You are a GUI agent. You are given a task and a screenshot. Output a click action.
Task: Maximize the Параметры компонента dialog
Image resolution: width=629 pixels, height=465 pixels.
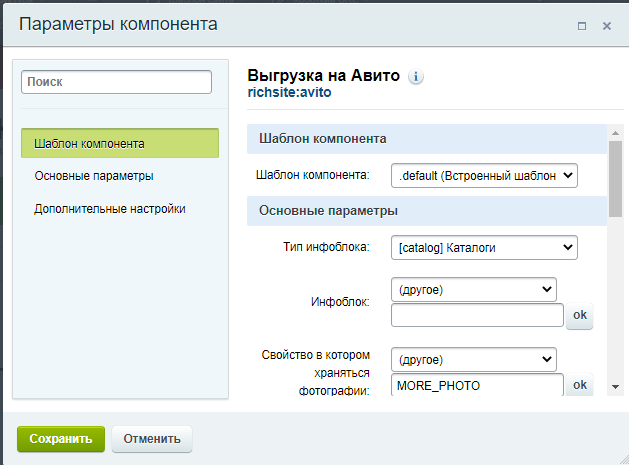pyautogui.click(x=582, y=25)
